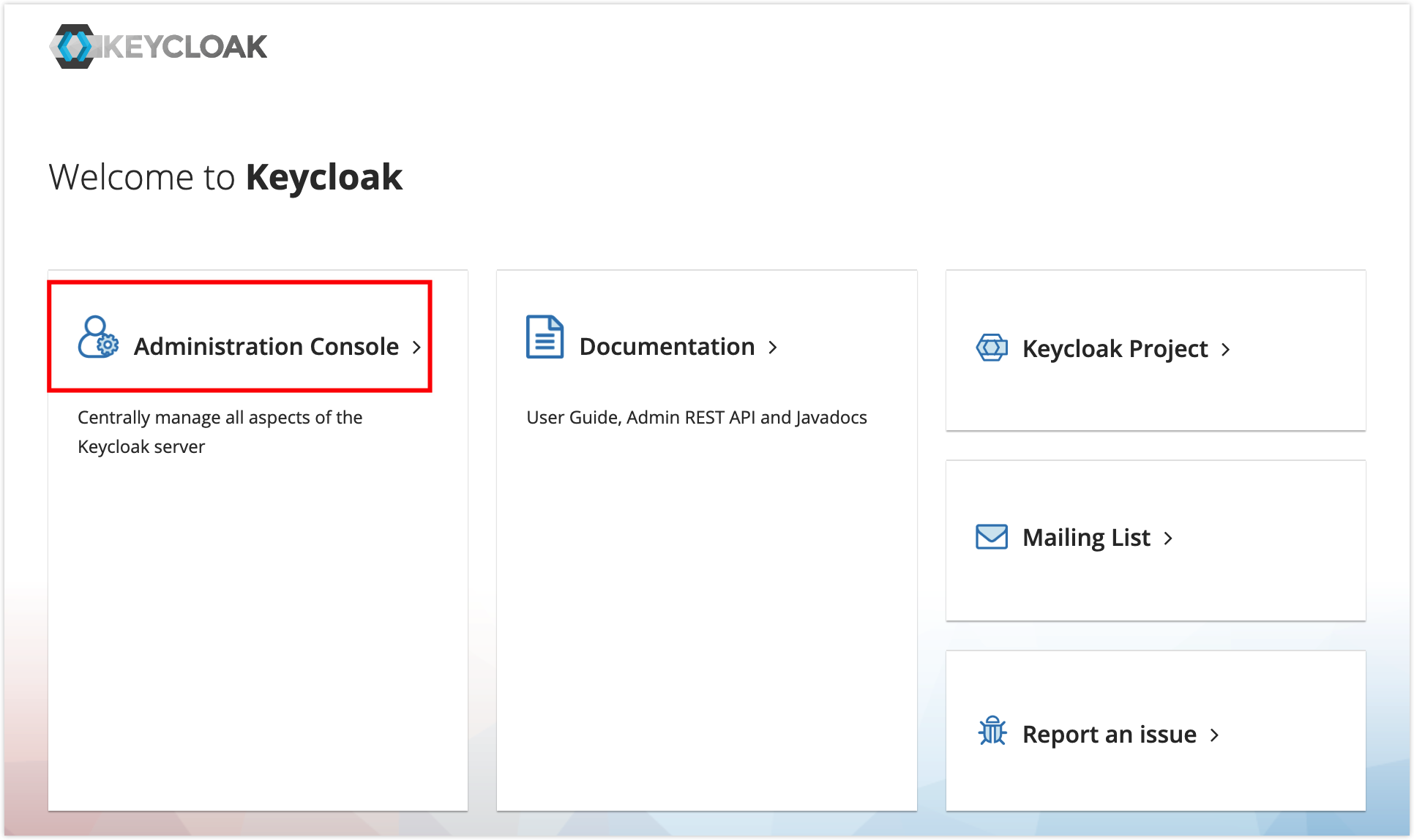Click 'Centrally manage all aspects' description text
The image size is (1414, 840).
220,432
